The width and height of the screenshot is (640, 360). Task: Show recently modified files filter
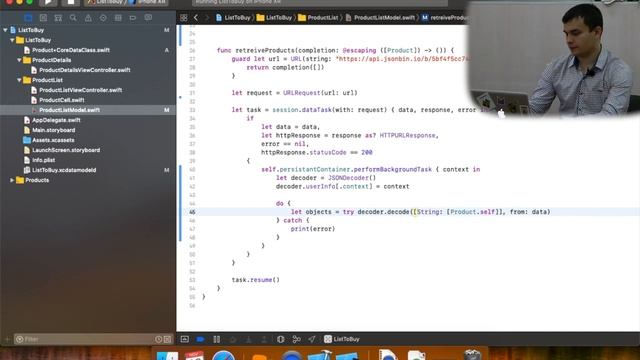coord(158,339)
